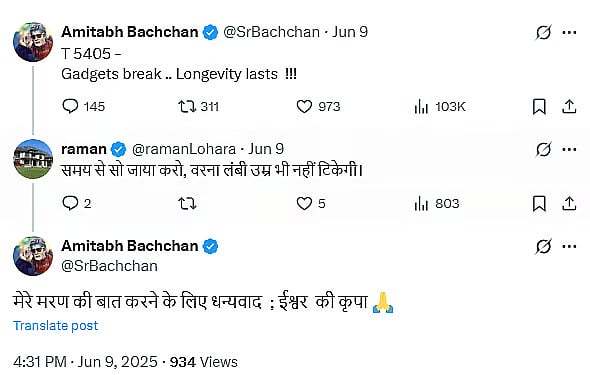
Task: Open raman's house profile picture
Action: [33, 159]
